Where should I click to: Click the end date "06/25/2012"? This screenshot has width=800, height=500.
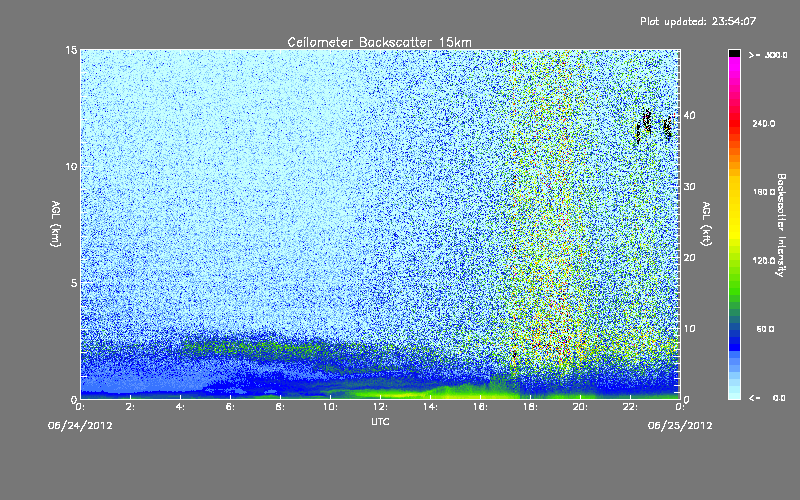[x=680, y=426]
